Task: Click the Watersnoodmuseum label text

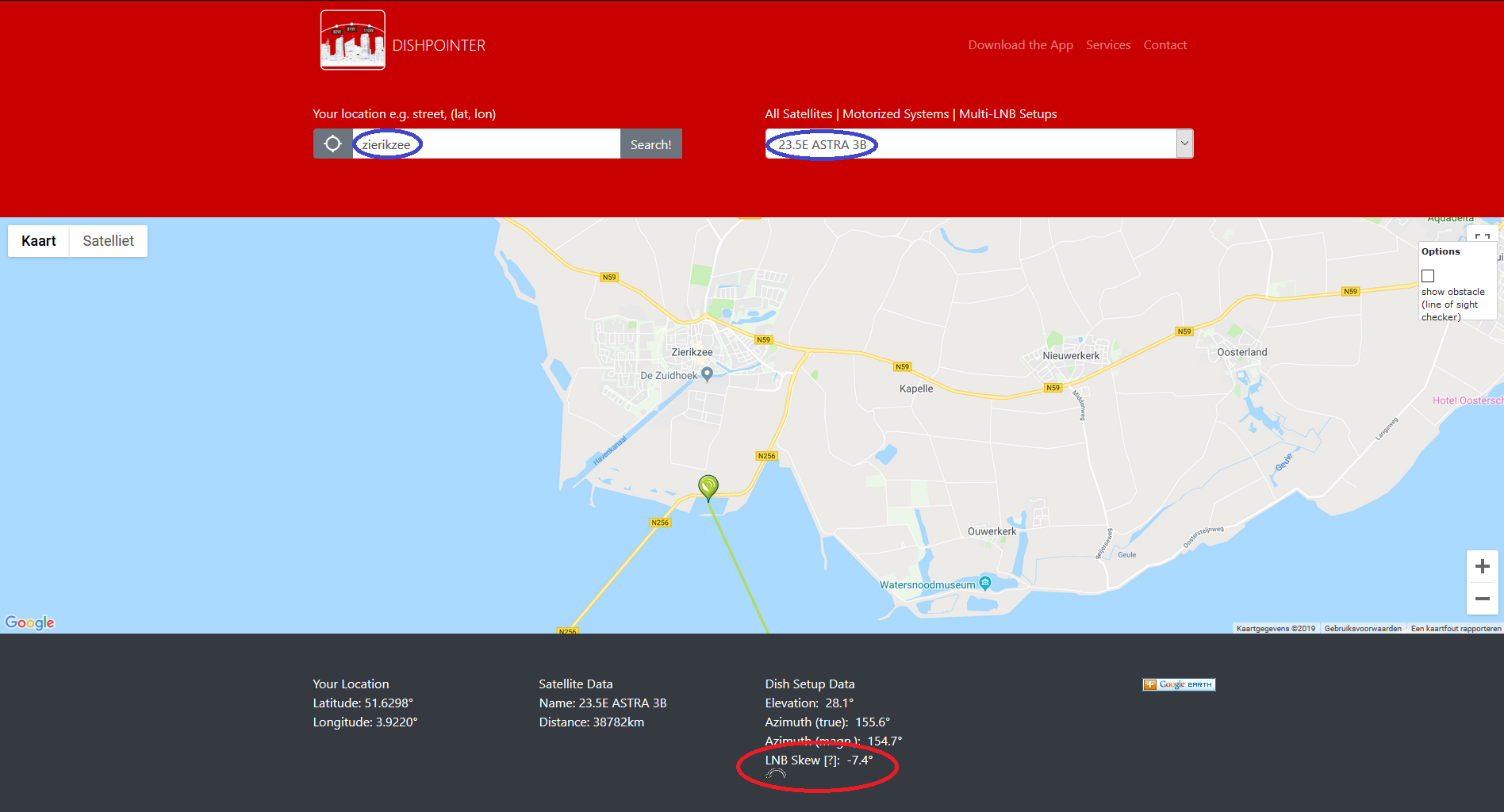Action: tap(927, 585)
